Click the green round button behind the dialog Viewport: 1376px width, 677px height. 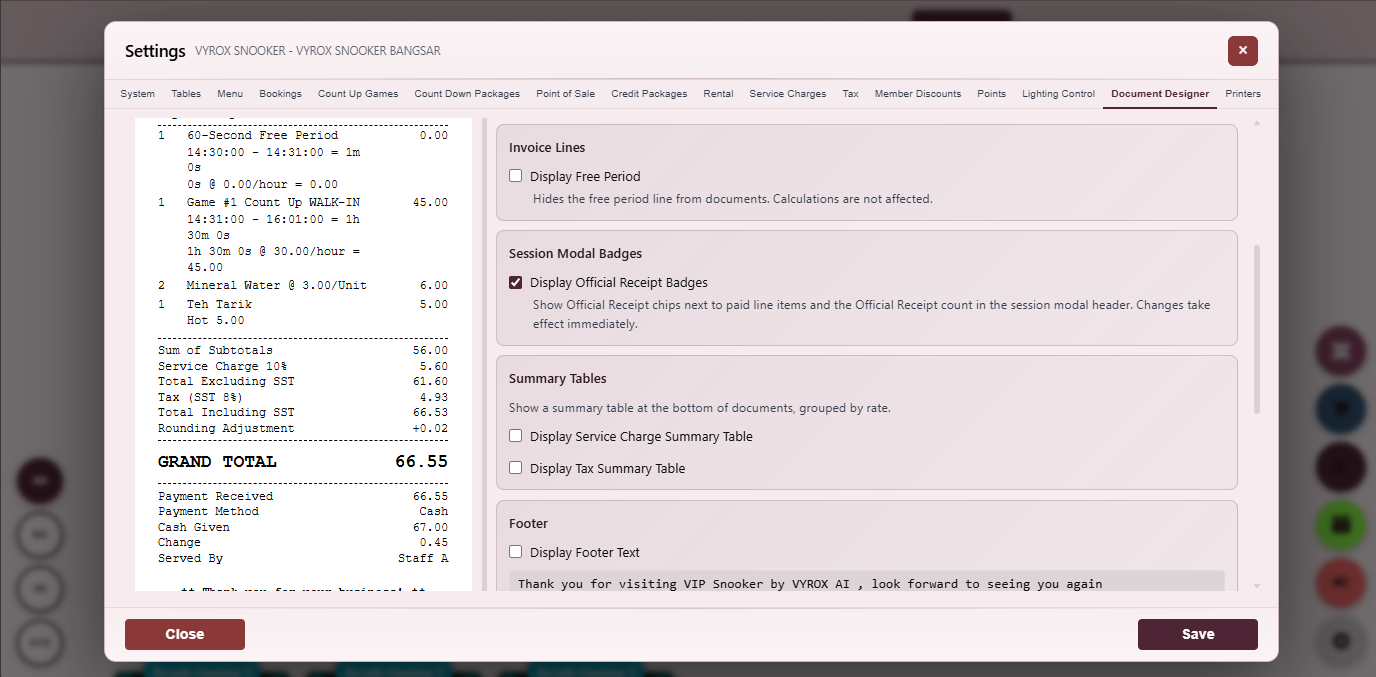point(1341,524)
